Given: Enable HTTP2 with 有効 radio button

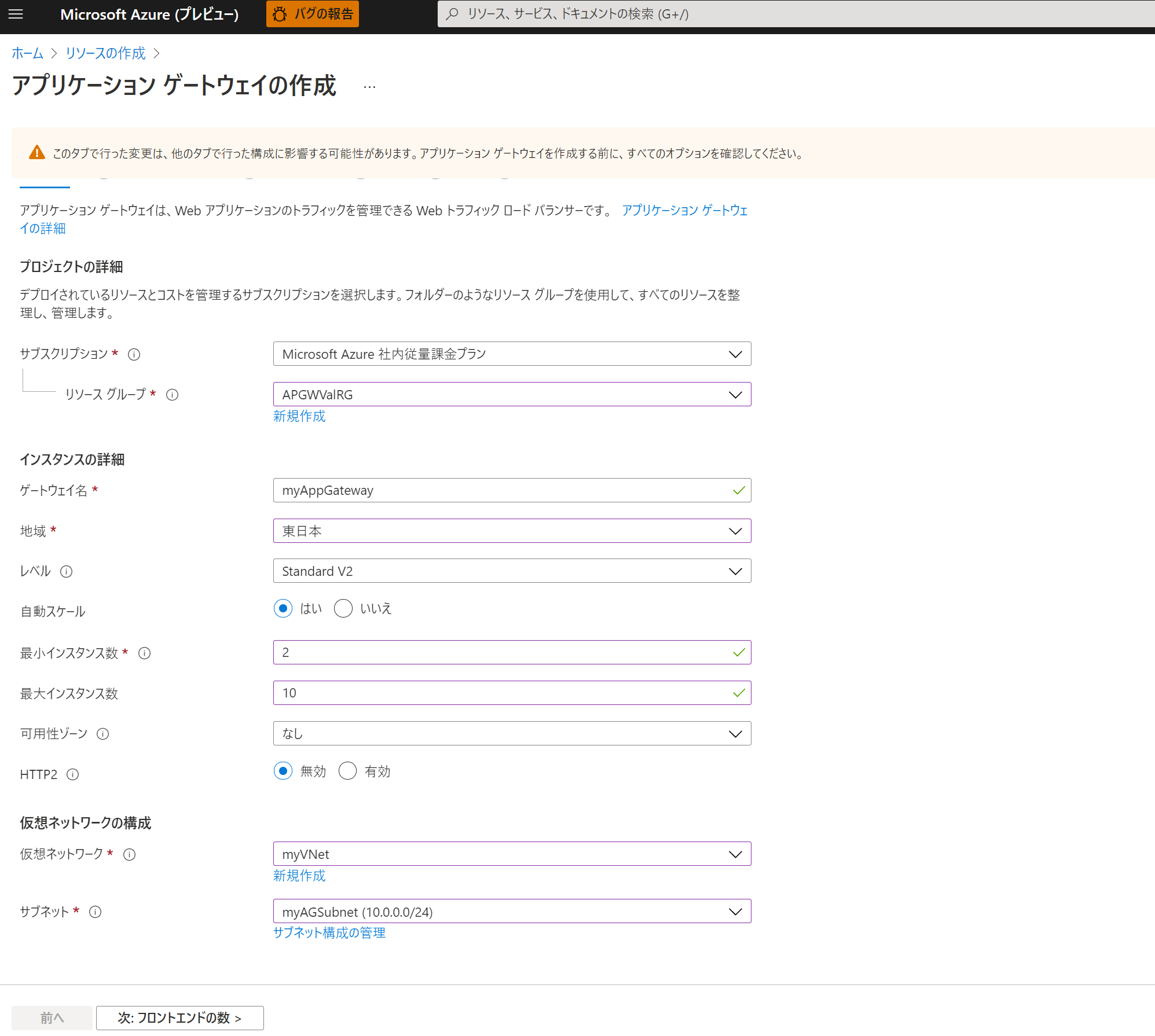Looking at the screenshot, I should 347,771.
